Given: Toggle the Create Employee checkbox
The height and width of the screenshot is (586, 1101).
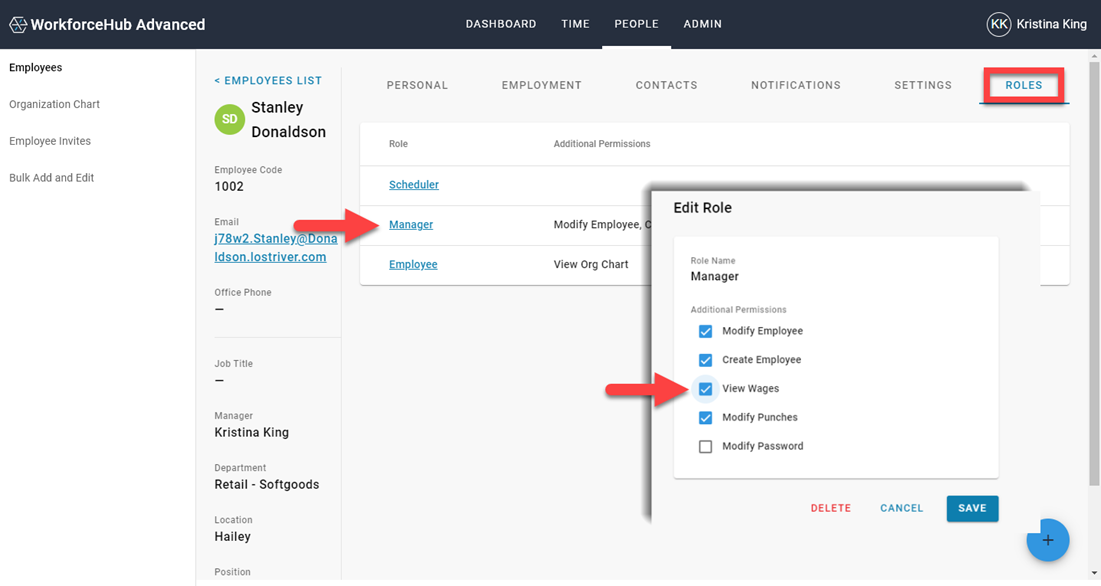Looking at the screenshot, I should point(705,360).
